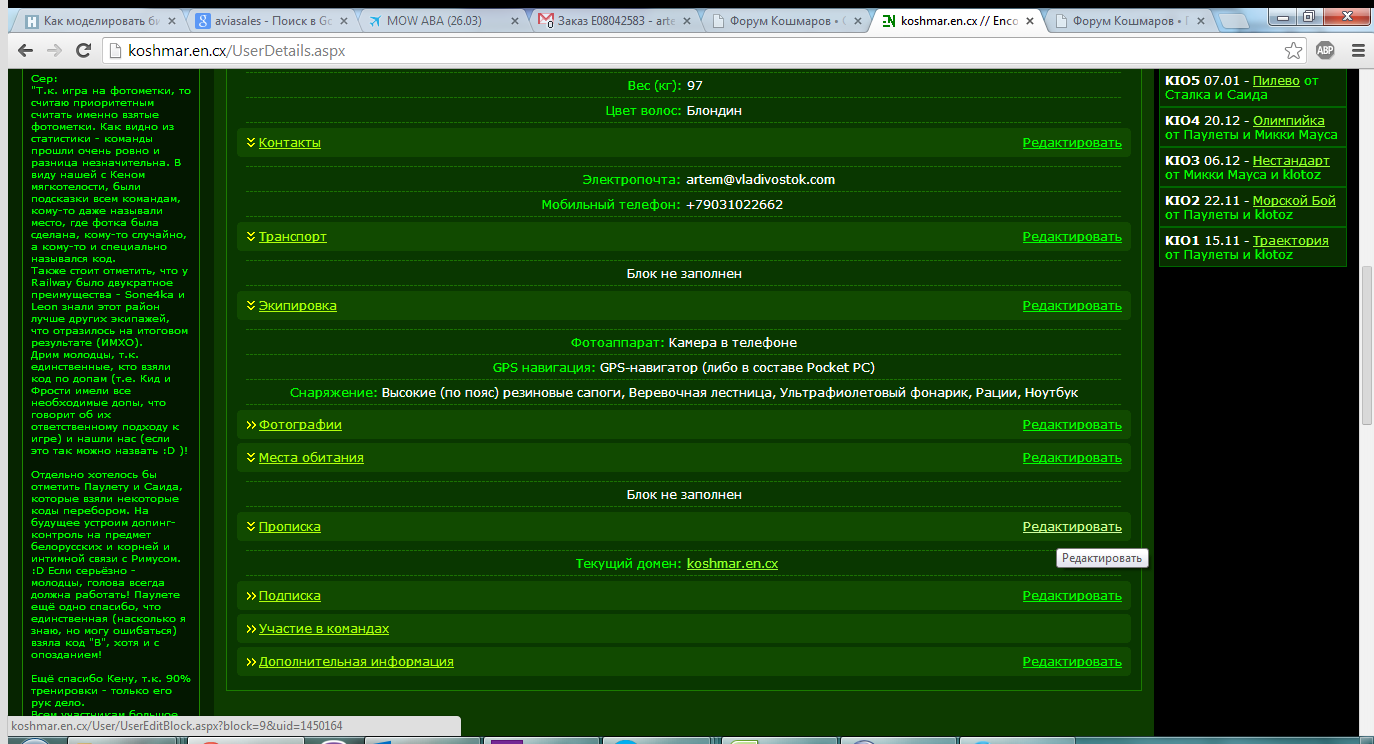Click the browser back arrow button
The image size is (1374, 744).
[x=25, y=50]
